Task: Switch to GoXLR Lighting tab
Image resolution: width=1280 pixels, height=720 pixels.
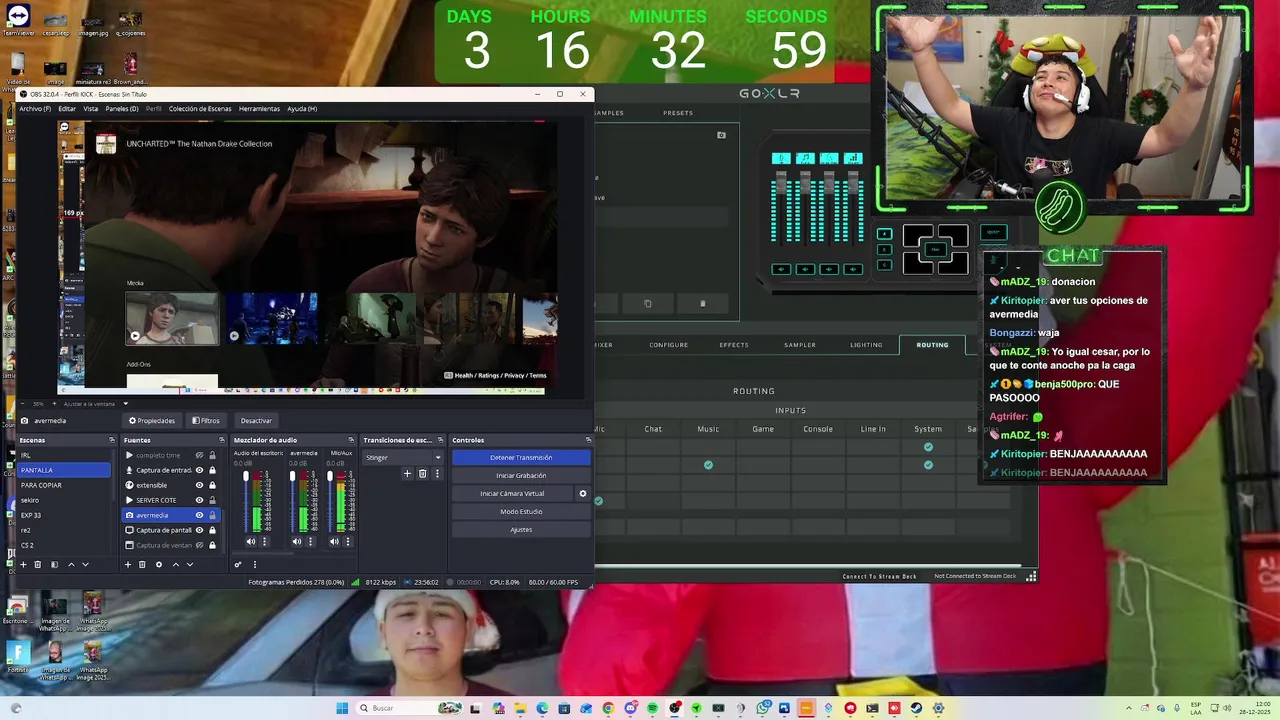Action: pos(866,345)
